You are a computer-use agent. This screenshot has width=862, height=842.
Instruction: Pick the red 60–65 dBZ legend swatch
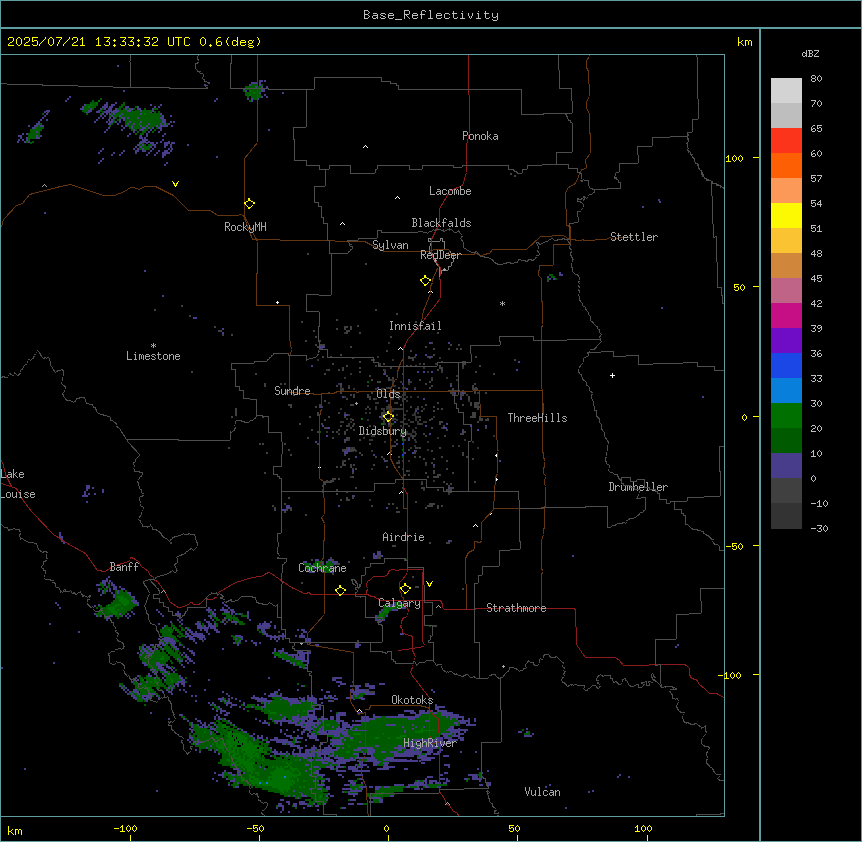click(786, 141)
